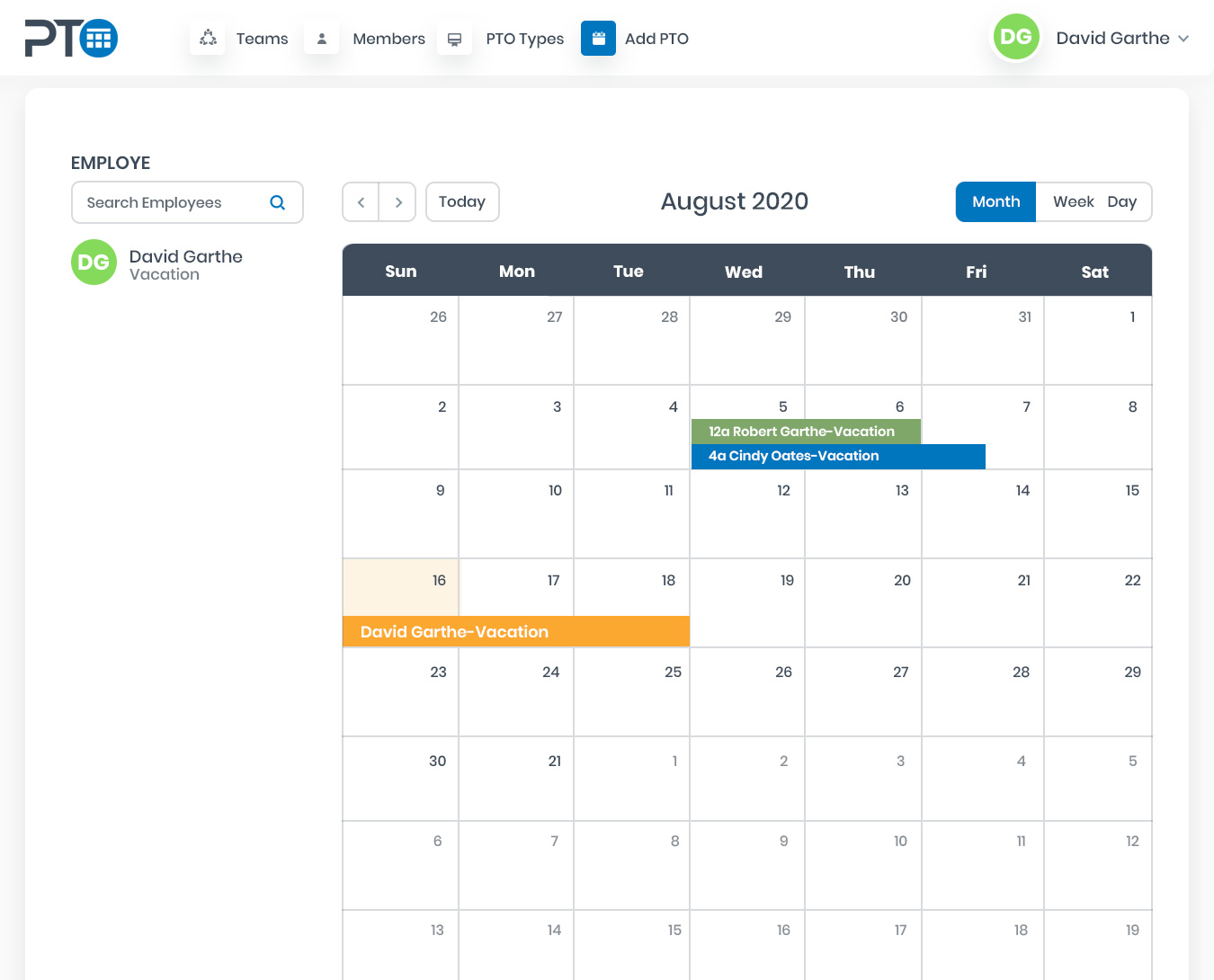This screenshot has width=1214, height=980.
Task: Open the Add PTO menu item
Action: (x=656, y=39)
